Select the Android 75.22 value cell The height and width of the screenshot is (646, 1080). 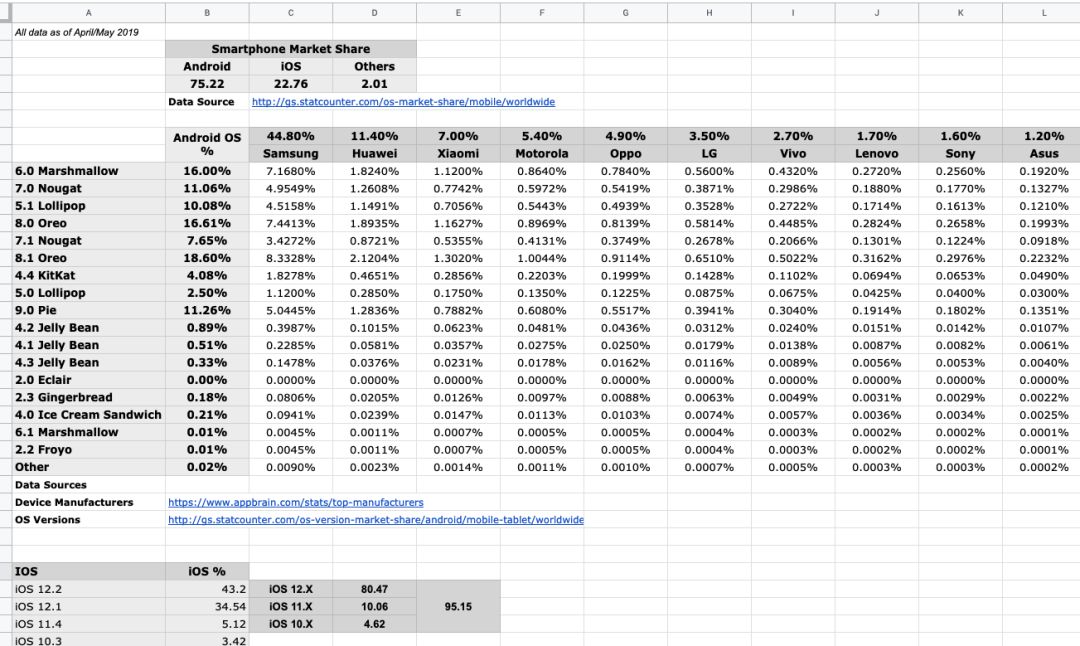coord(207,84)
